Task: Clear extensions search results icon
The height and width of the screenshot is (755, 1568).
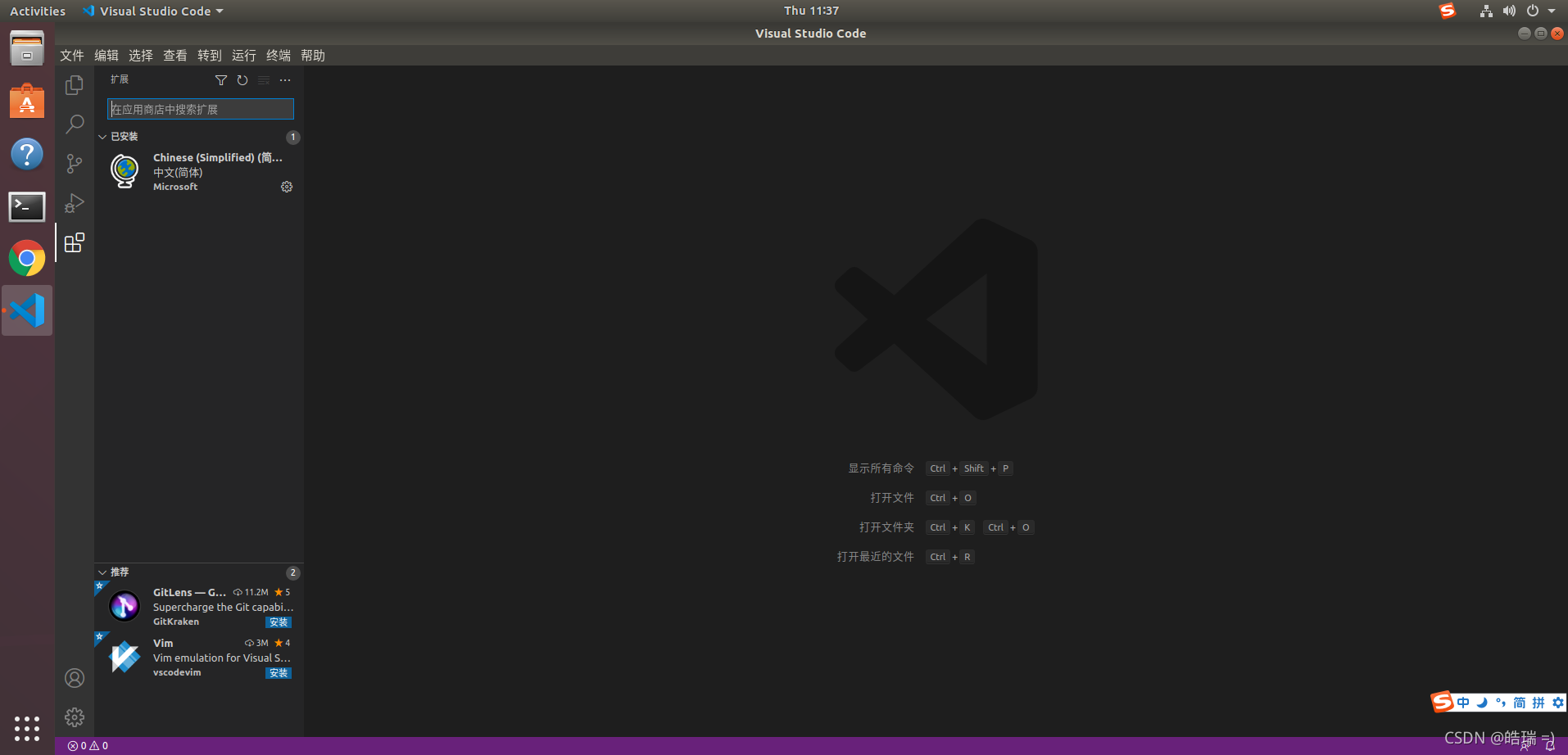Action: coord(264,80)
